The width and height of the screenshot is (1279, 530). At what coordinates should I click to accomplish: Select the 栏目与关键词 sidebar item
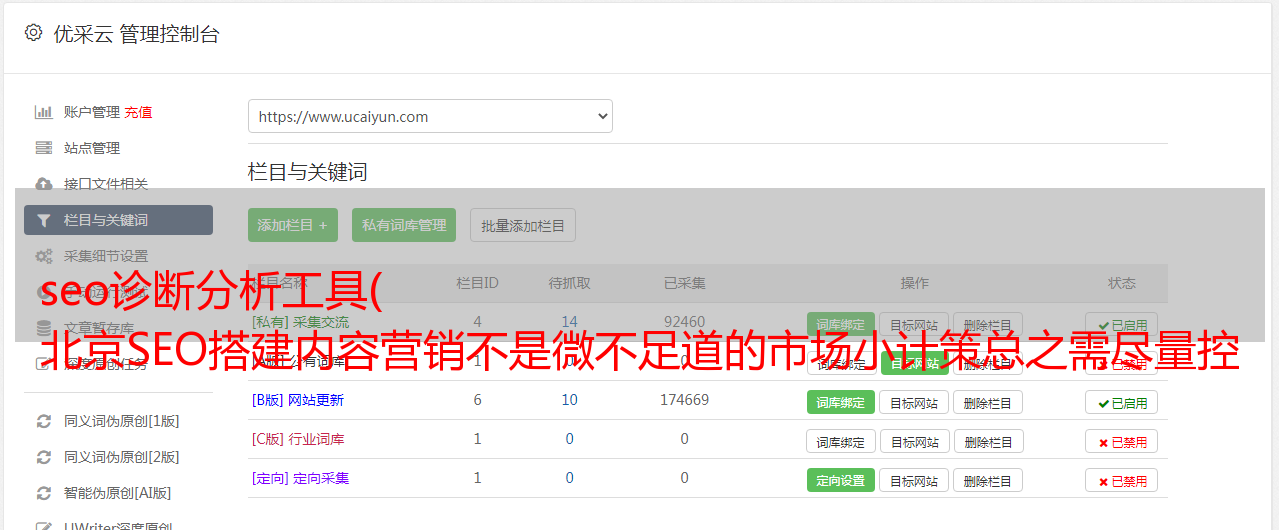(x=118, y=220)
